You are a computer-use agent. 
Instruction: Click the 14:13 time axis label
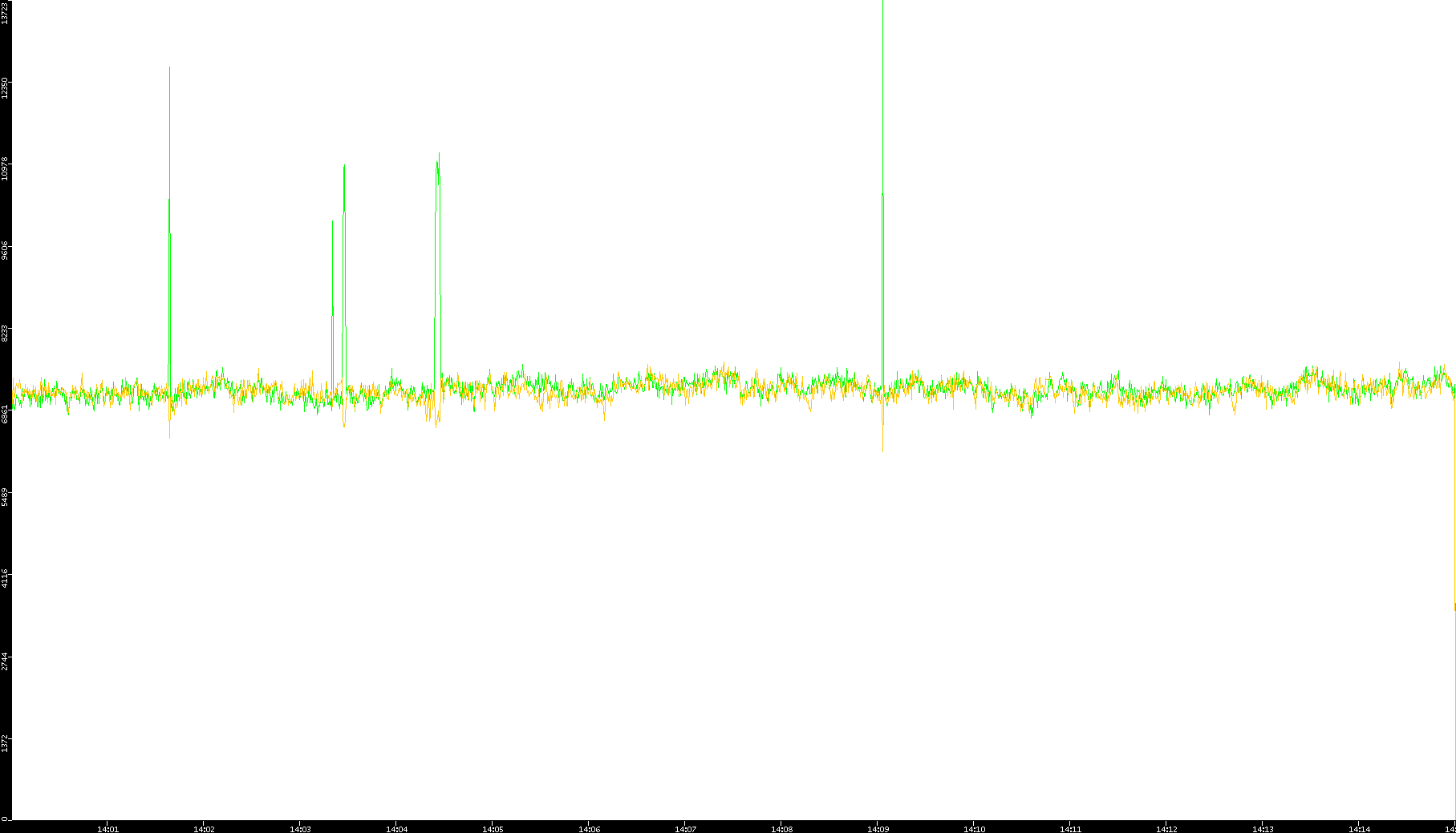pos(1263,829)
